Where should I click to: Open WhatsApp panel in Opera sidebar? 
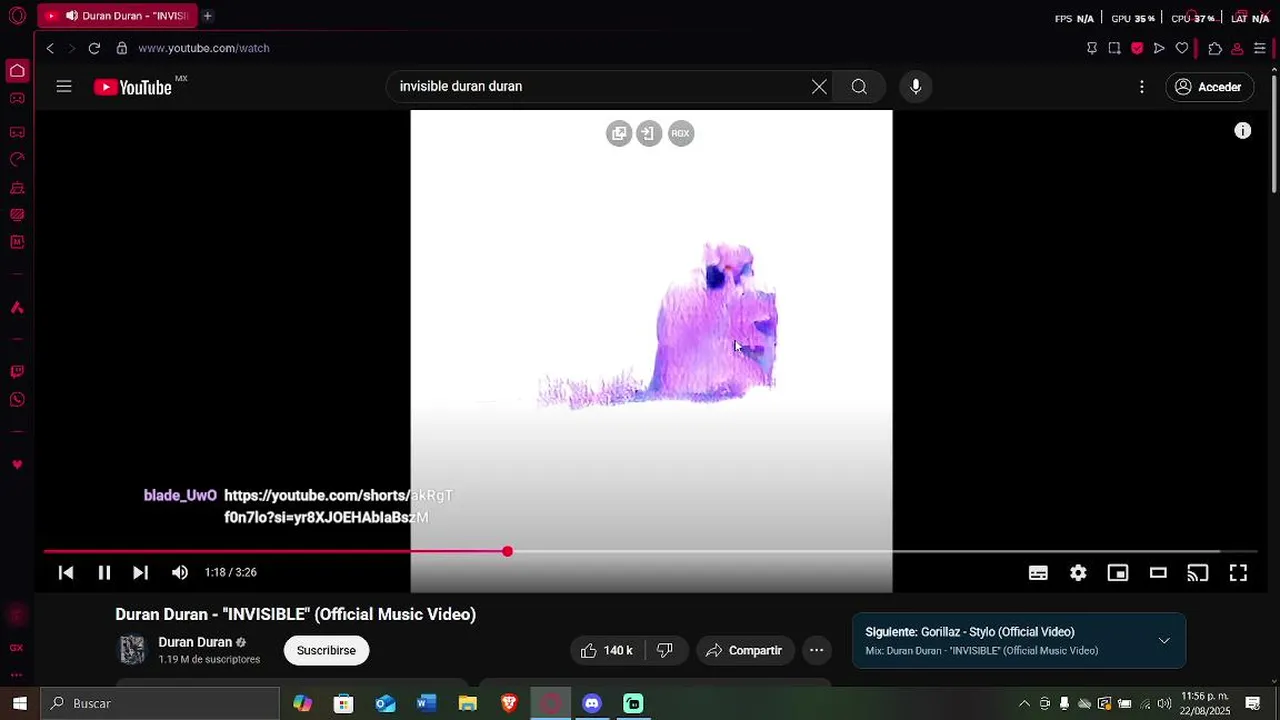(x=17, y=400)
